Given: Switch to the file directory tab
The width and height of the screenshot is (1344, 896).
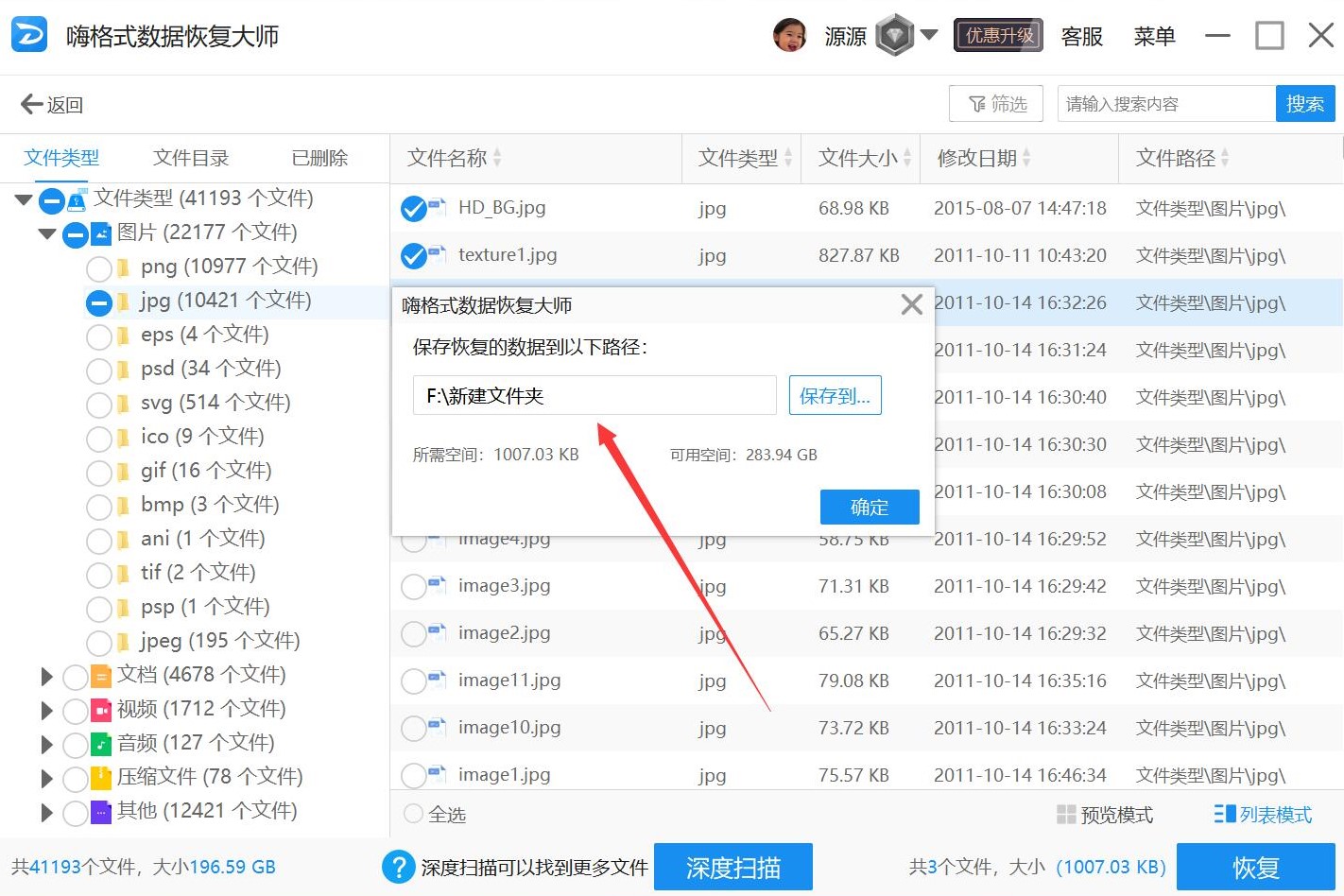Looking at the screenshot, I should pyautogui.click(x=191, y=158).
